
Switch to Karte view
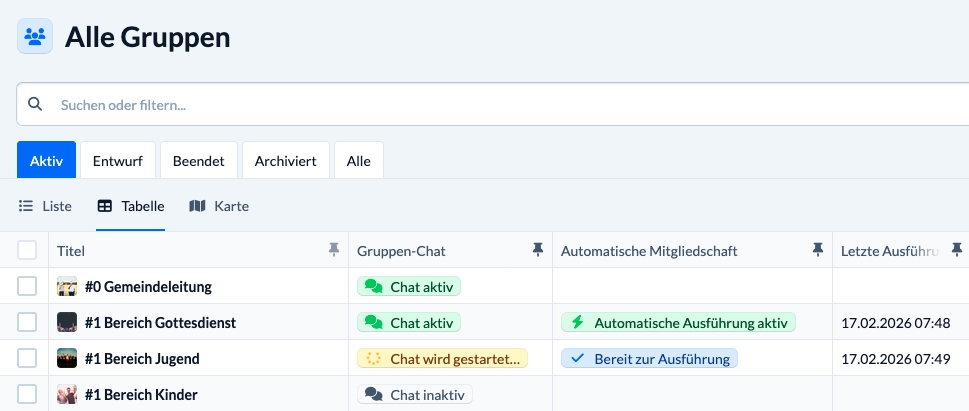[x=219, y=206]
